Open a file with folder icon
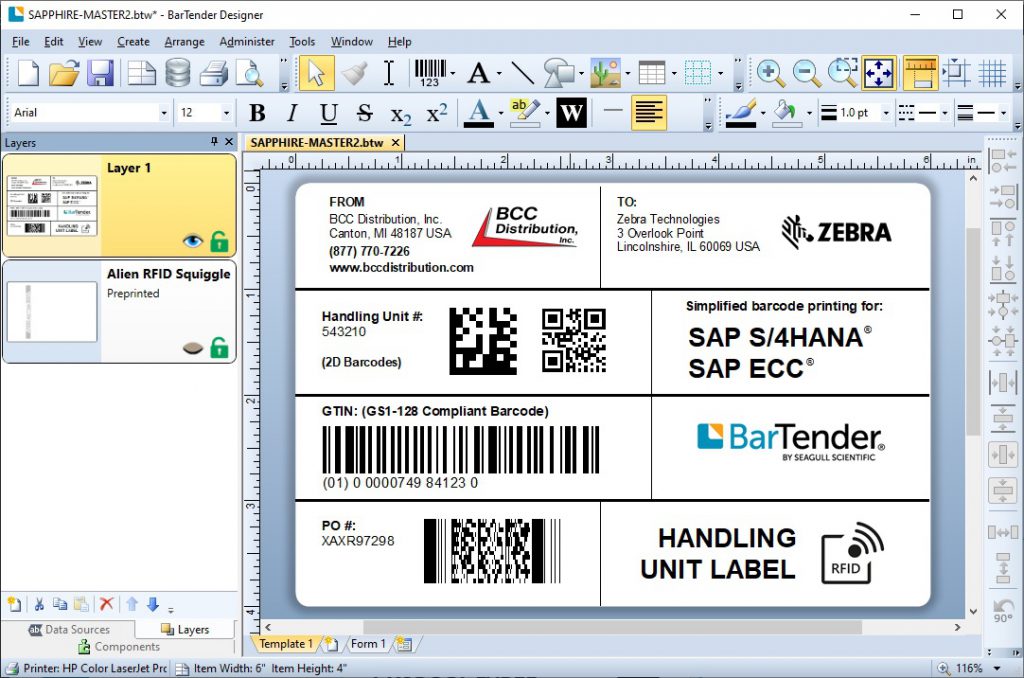 point(64,73)
